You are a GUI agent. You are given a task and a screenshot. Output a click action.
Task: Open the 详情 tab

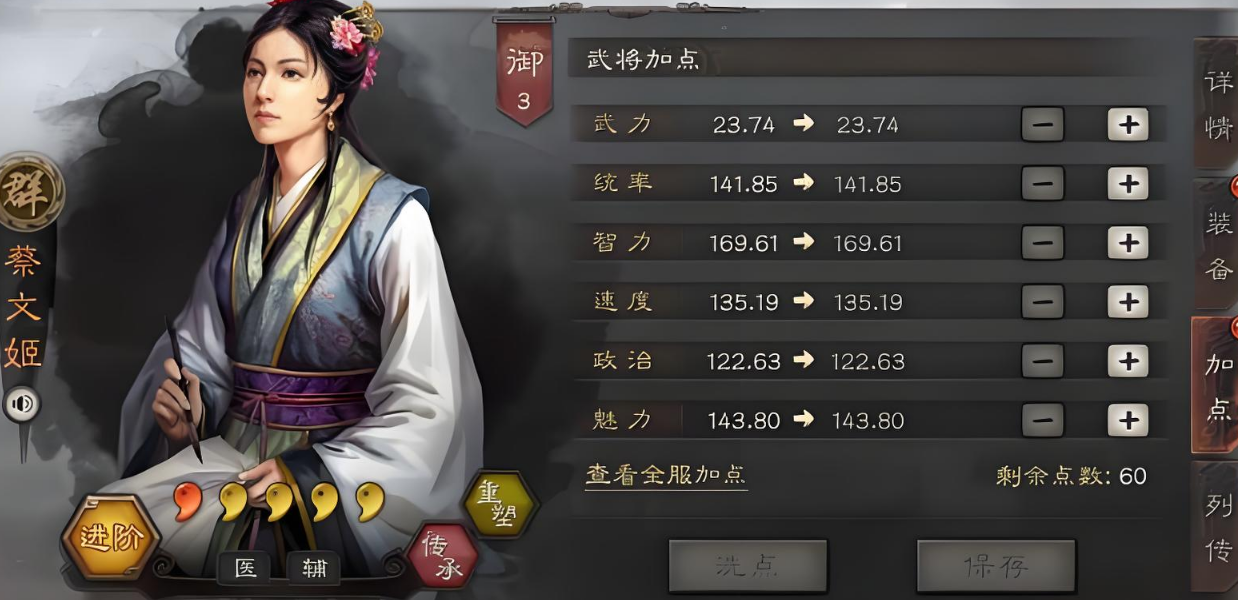coord(1217,105)
